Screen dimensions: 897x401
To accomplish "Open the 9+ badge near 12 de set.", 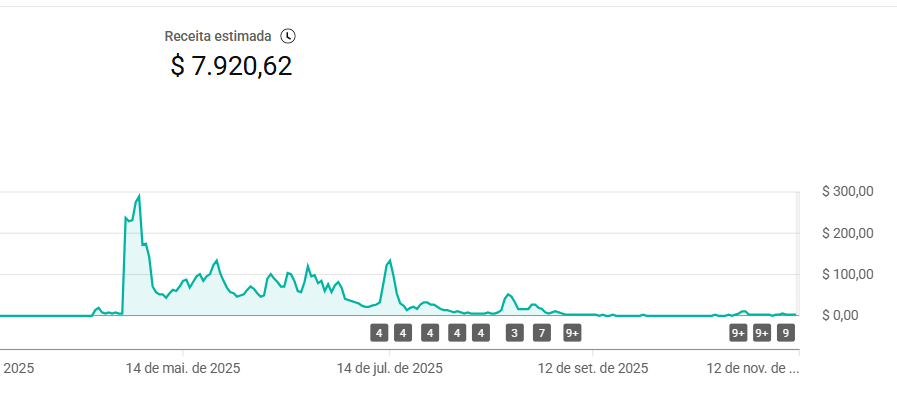I will pyautogui.click(x=572, y=333).
